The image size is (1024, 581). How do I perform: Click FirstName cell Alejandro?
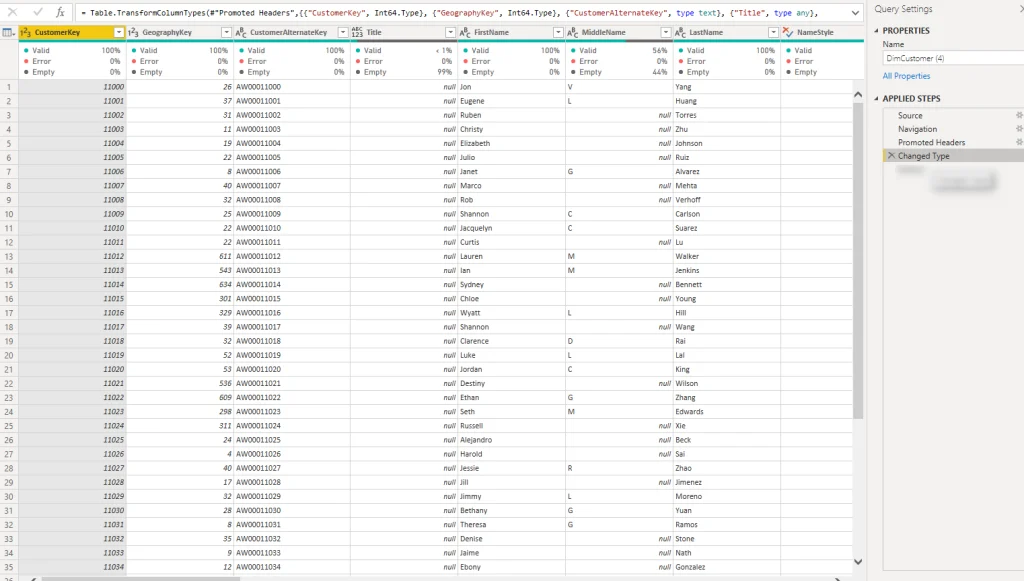(511, 440)
